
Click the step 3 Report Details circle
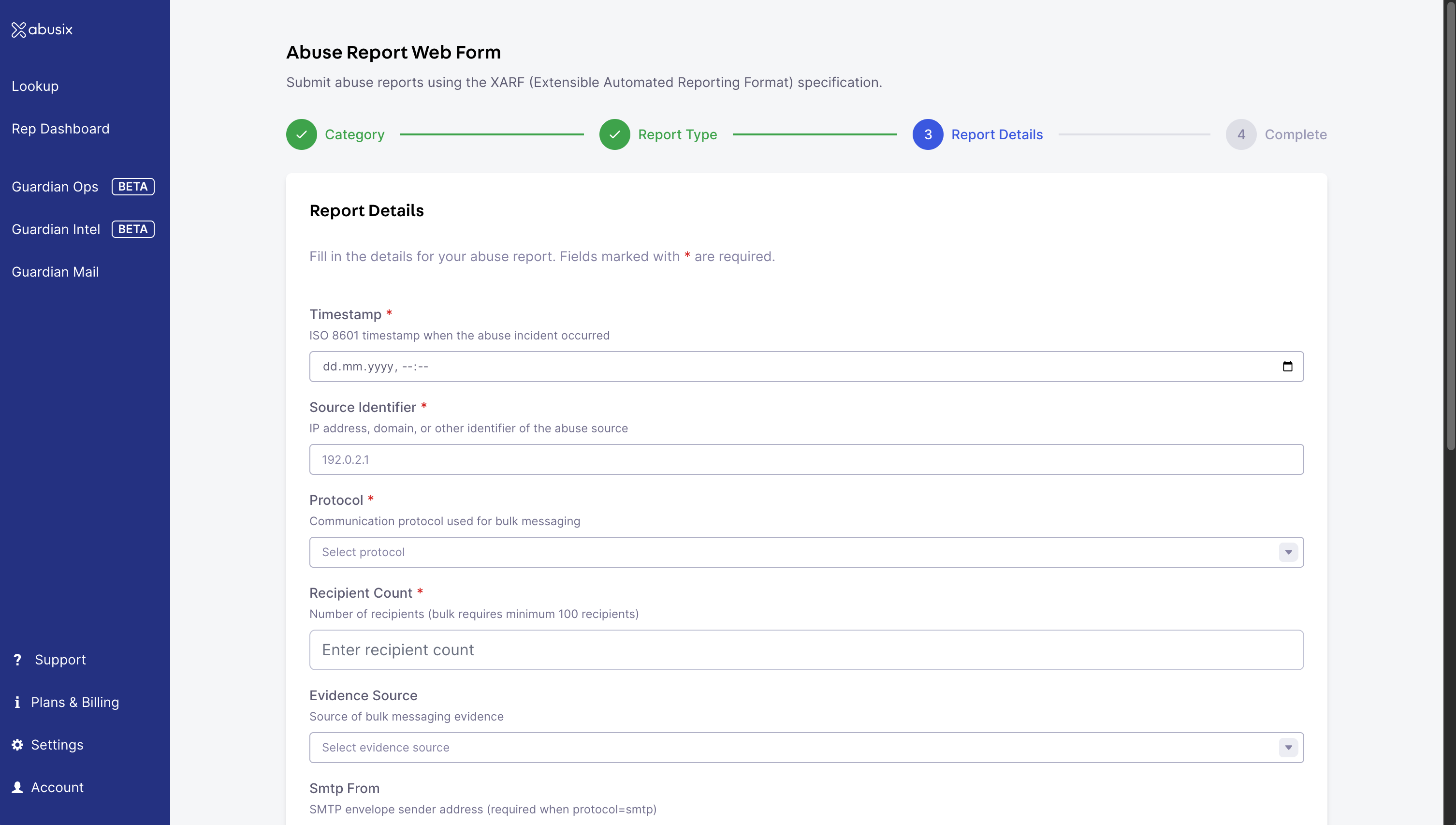(x=928, y=134)
